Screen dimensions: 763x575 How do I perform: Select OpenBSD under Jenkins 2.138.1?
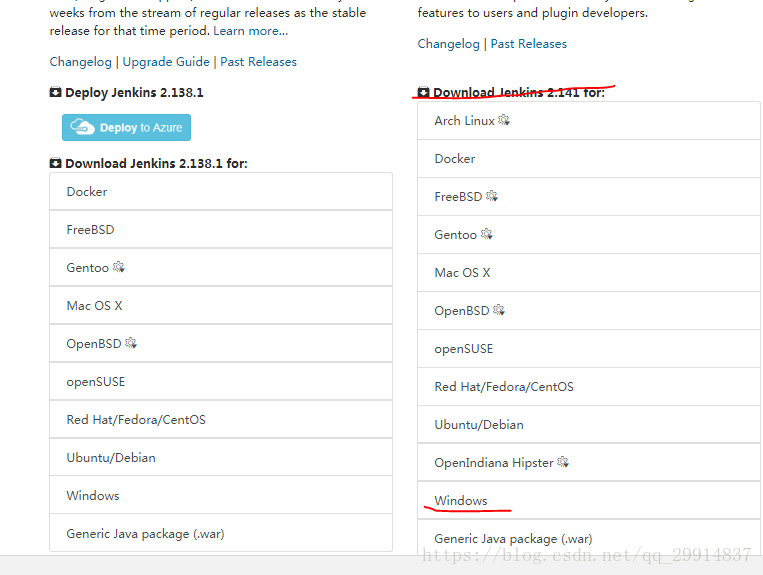coord(221,343)
